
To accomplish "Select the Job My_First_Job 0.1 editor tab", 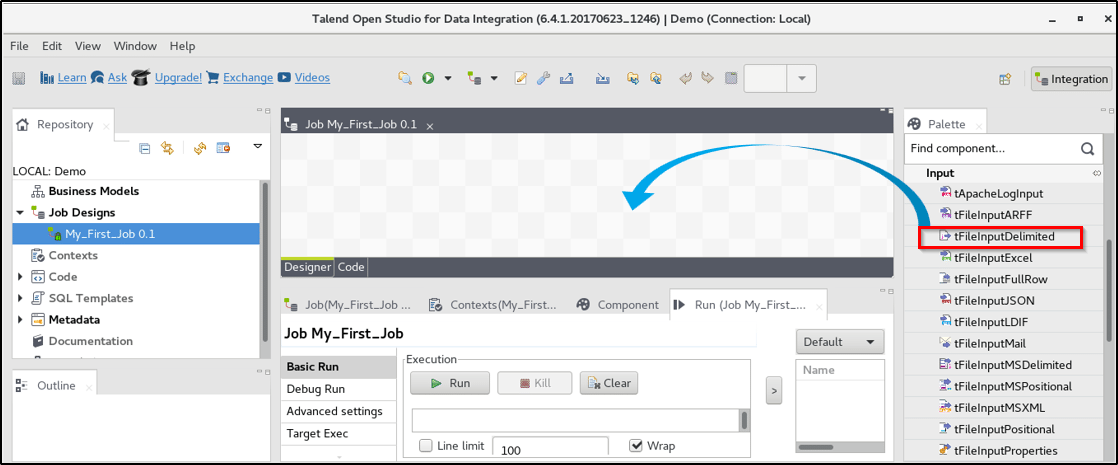I will coord(361,124).
